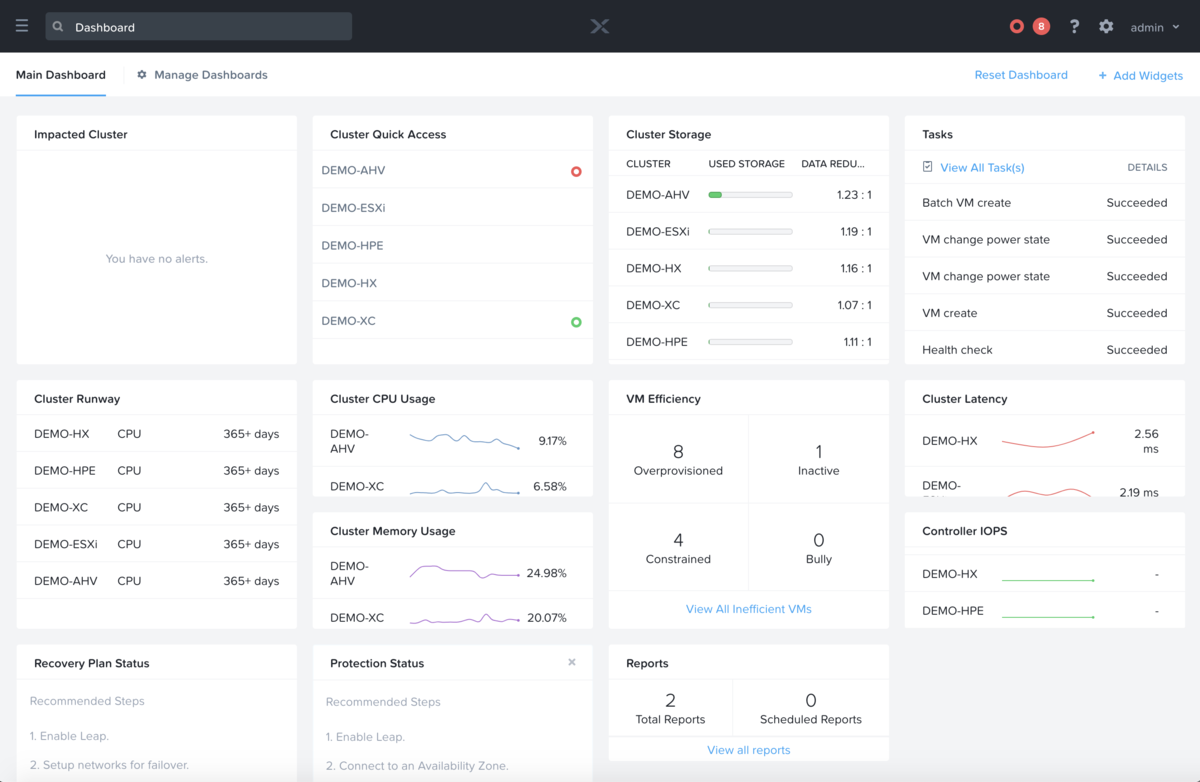
Task: Click the red alert indicator beside DEMO-AHV
Action: click(x=576, y=171)
